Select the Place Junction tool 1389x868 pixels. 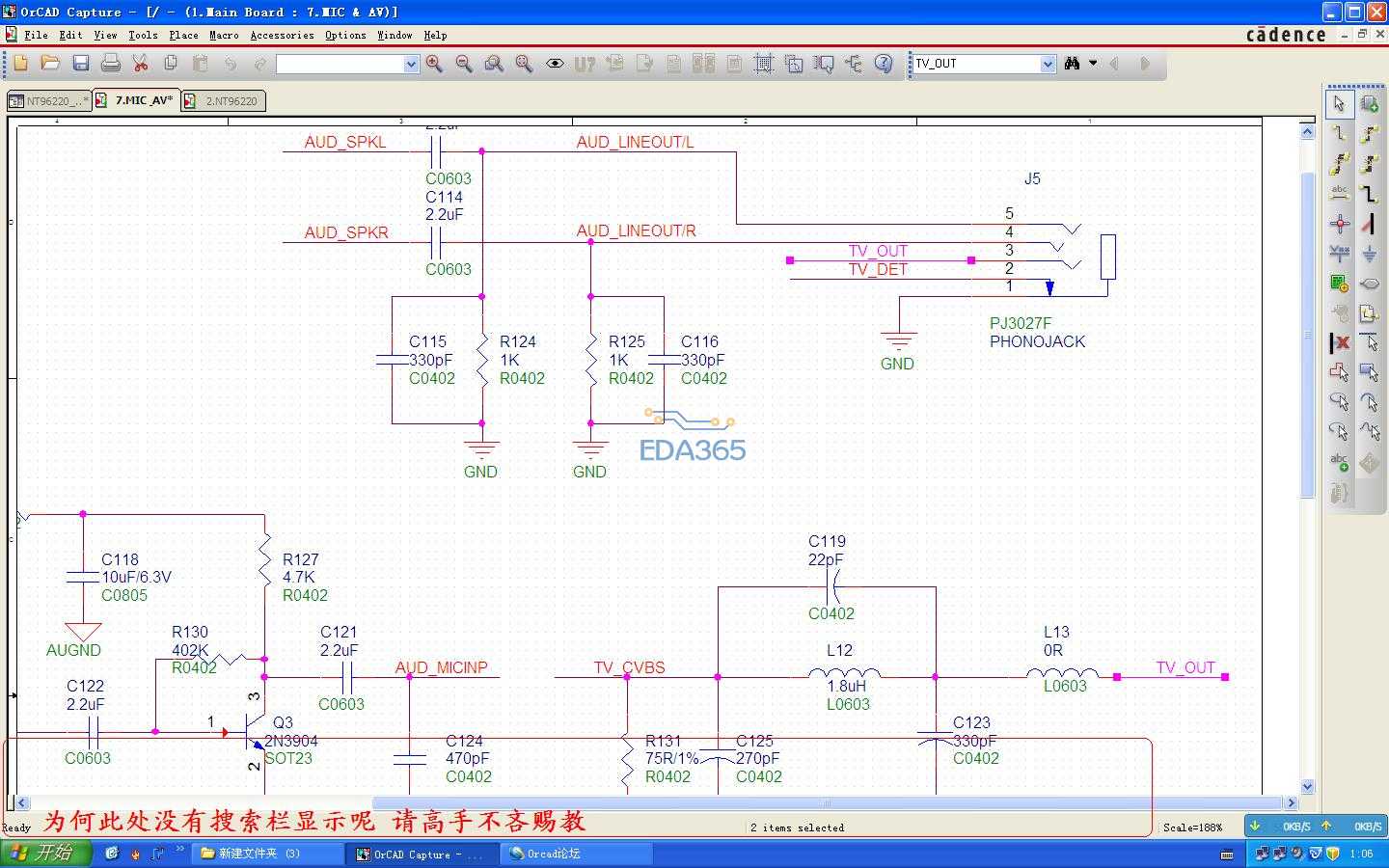[x=1339, y=224]
